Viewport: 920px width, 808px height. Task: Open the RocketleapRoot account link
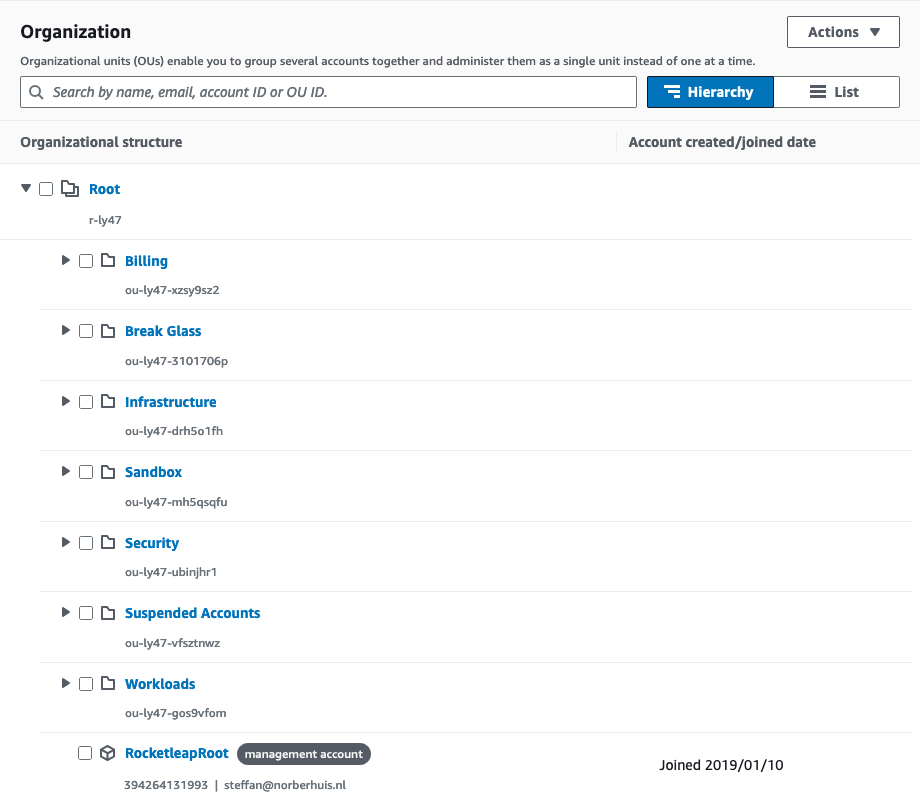pos(176,753)
